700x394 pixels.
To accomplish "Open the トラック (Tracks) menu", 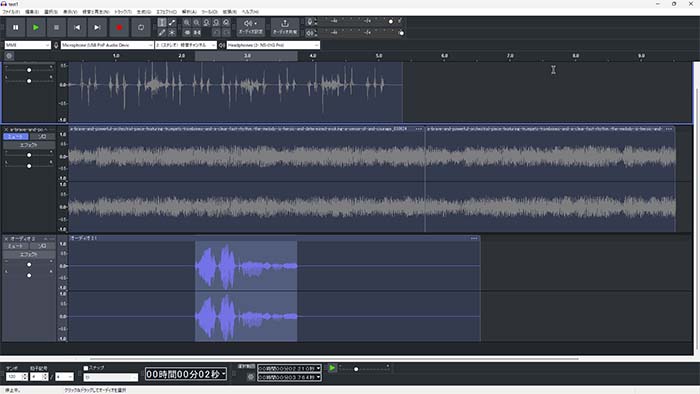I will click(x=123, y=12).
